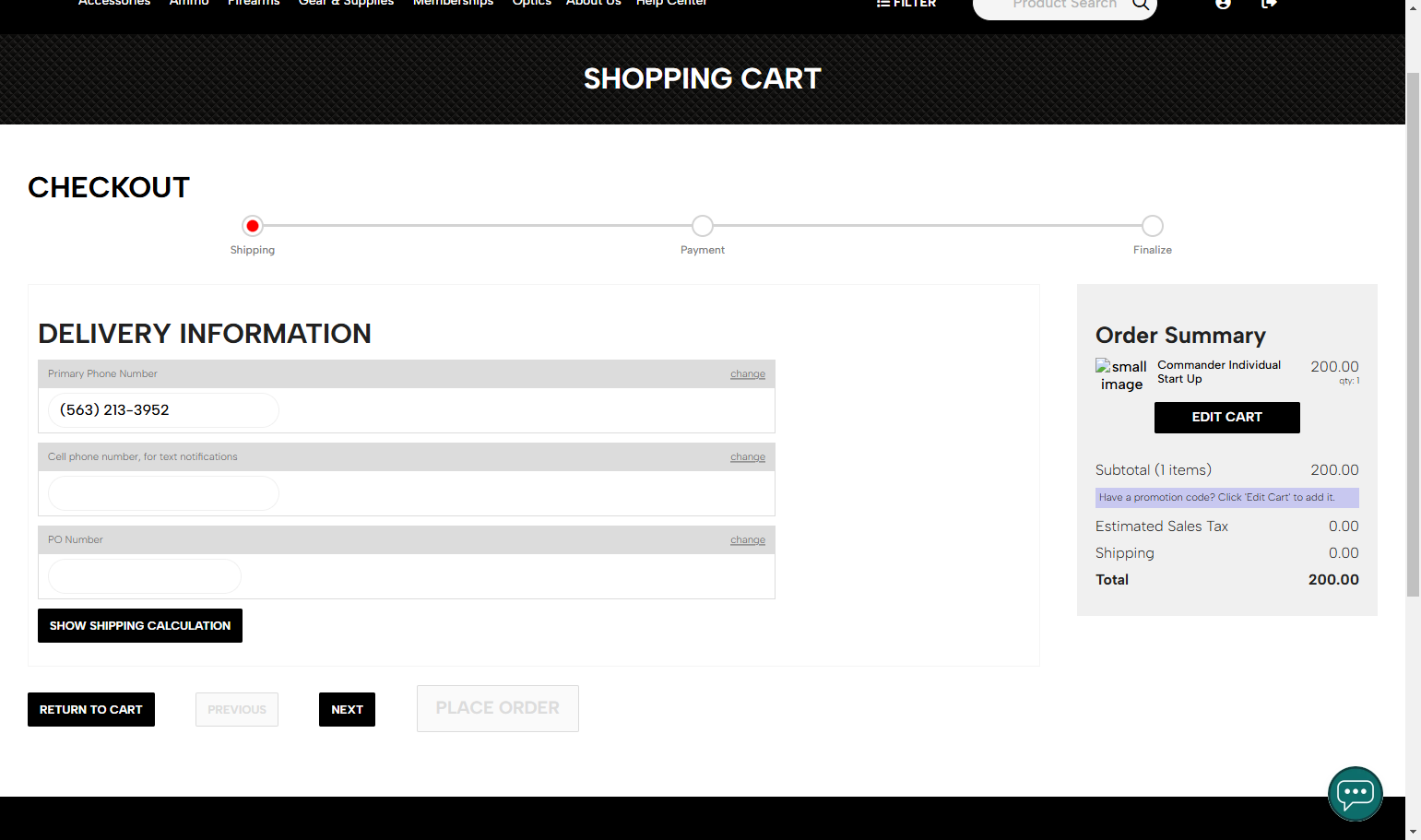Click Commander Individual Start Up item name
Image resolution: width=1421 pixels, height=840 pixels.
(x=1219, y=372)
